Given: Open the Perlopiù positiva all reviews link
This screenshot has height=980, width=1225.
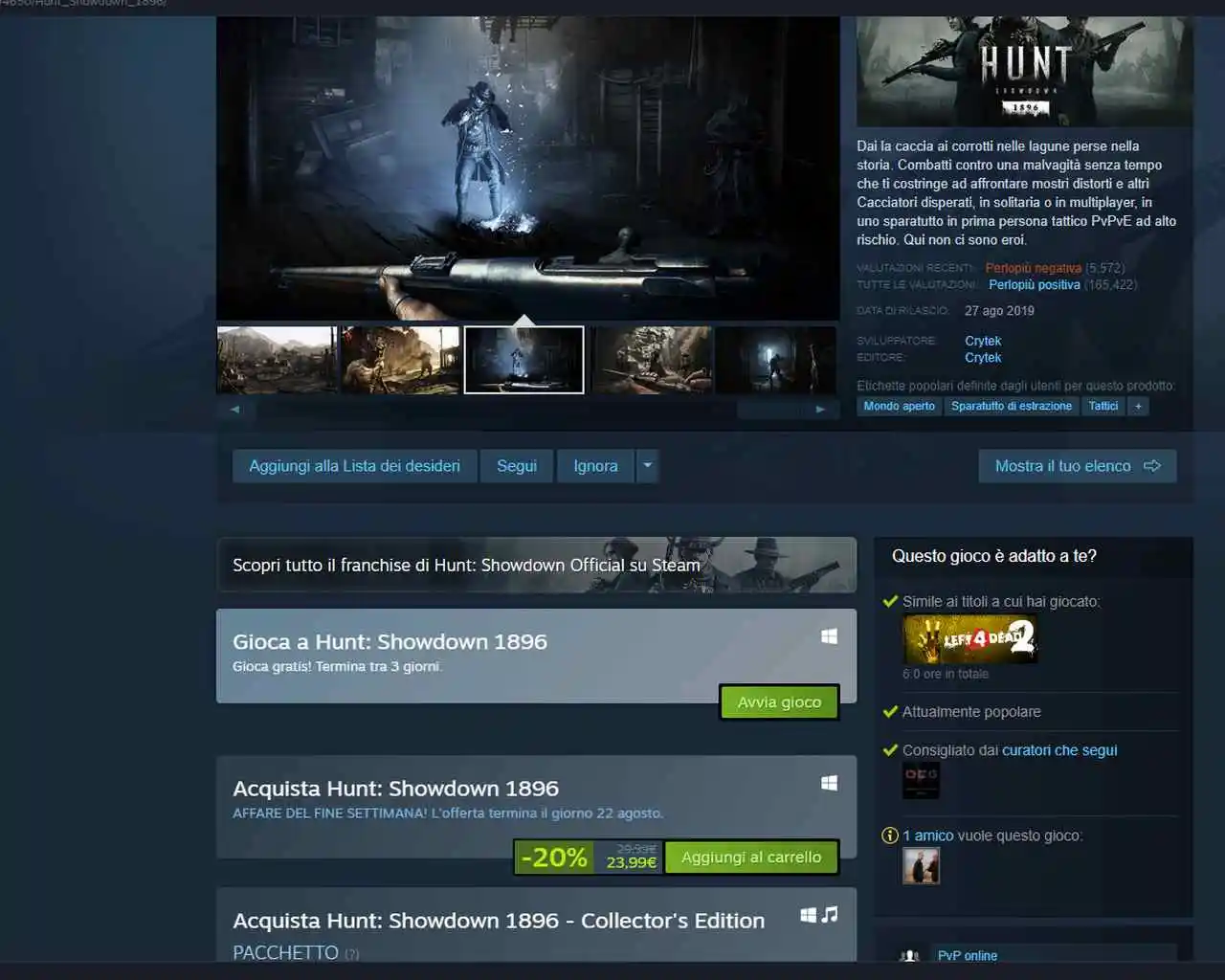Looking at the screenshot, I should (1035, 285).
